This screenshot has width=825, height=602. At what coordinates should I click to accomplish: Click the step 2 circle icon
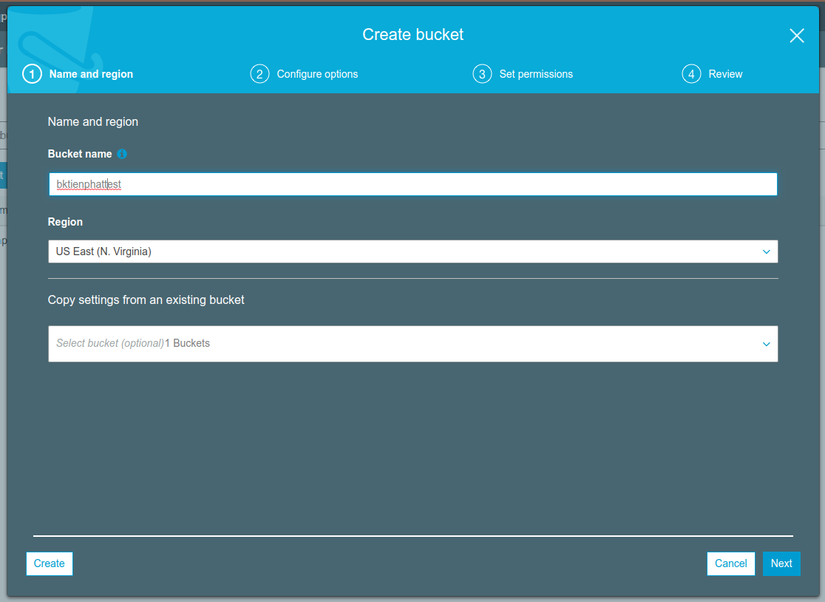[259, 74]
